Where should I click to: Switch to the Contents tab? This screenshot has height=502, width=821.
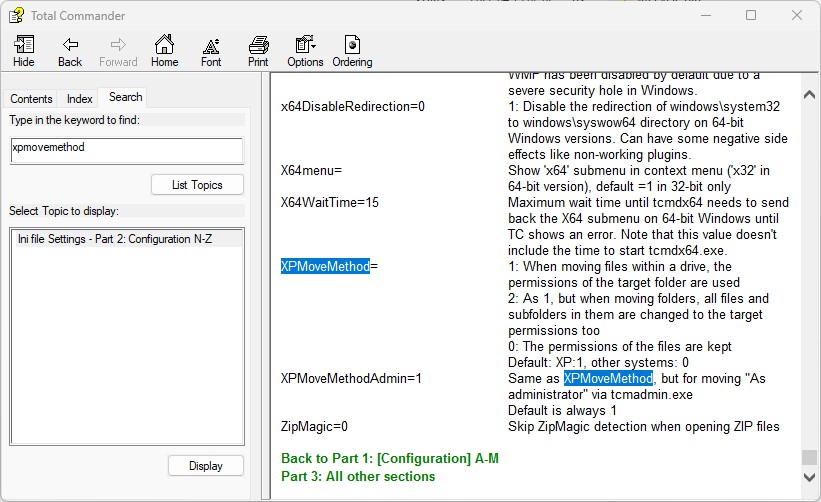(x=31, y=98)
